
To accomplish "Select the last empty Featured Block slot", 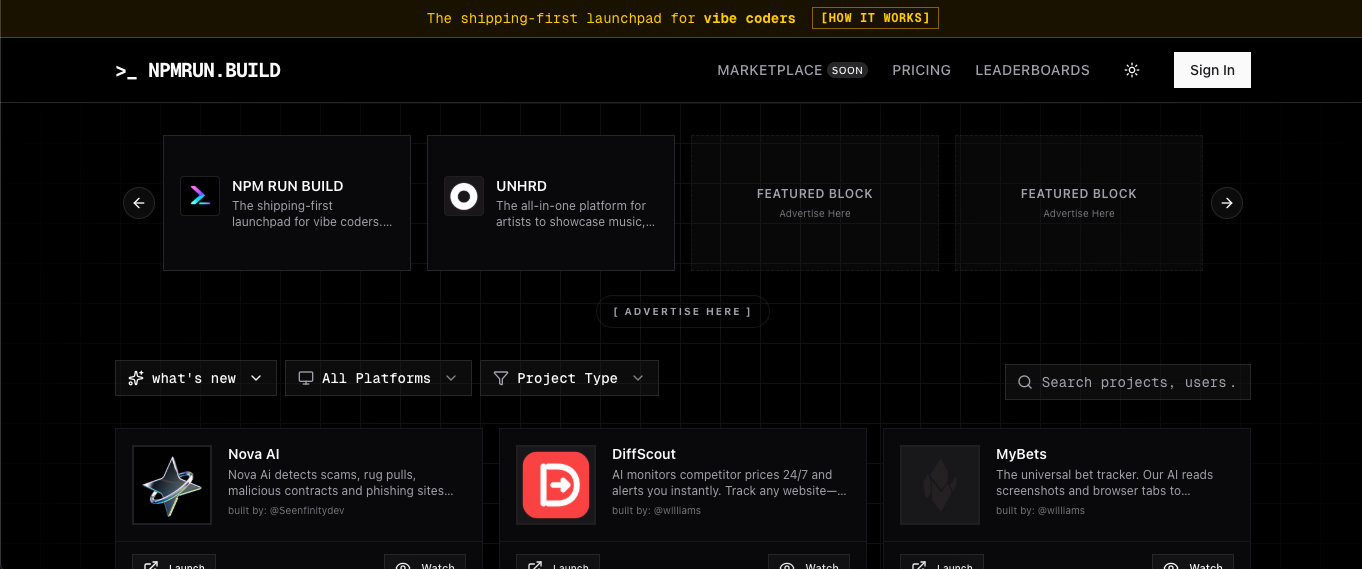I will 1079,203.
